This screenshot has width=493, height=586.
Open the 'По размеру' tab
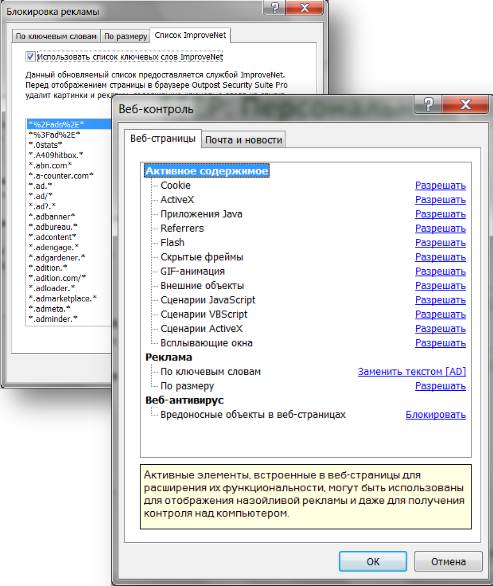(125, 36)
